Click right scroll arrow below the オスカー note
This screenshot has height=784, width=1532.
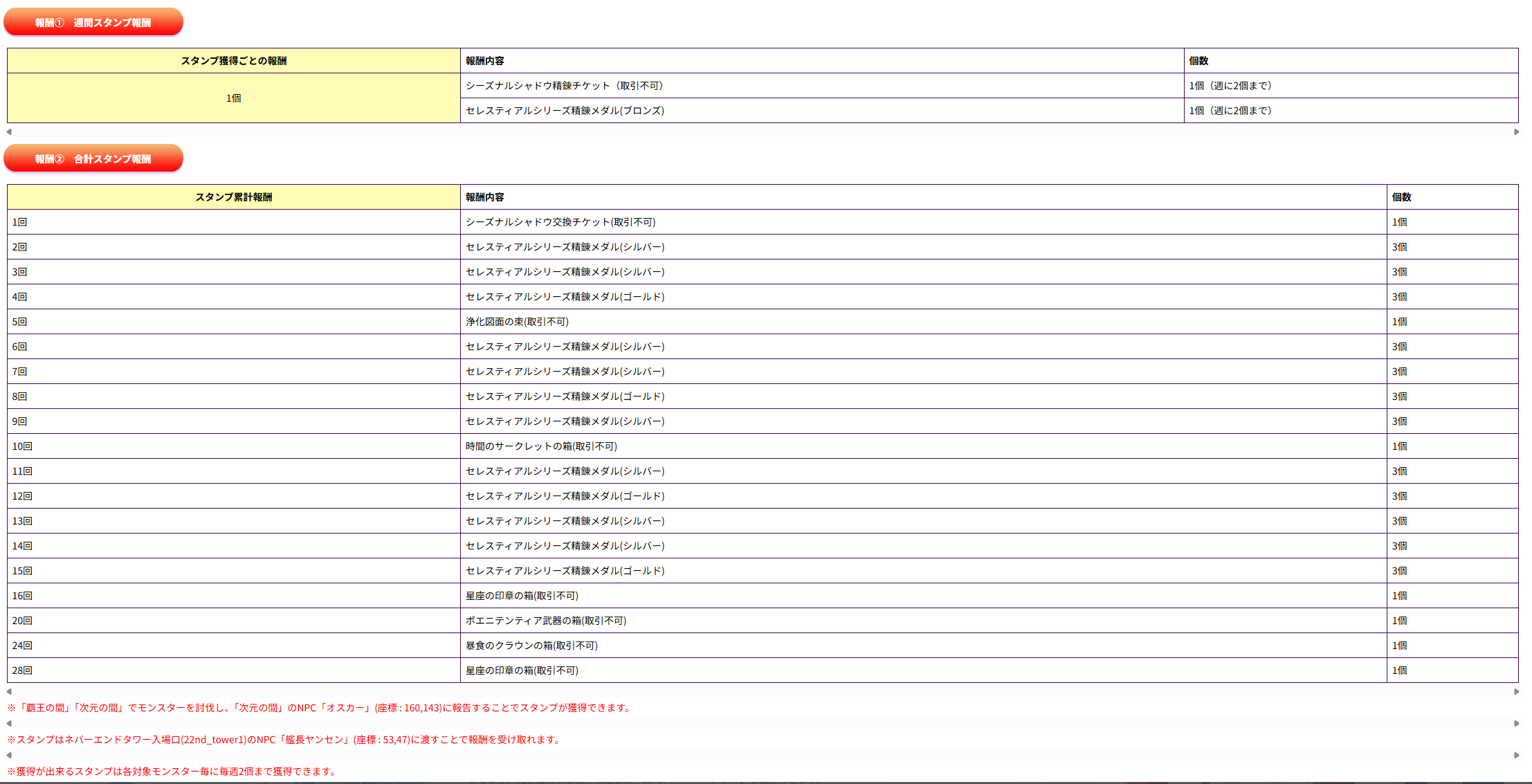coord(1516,723)
